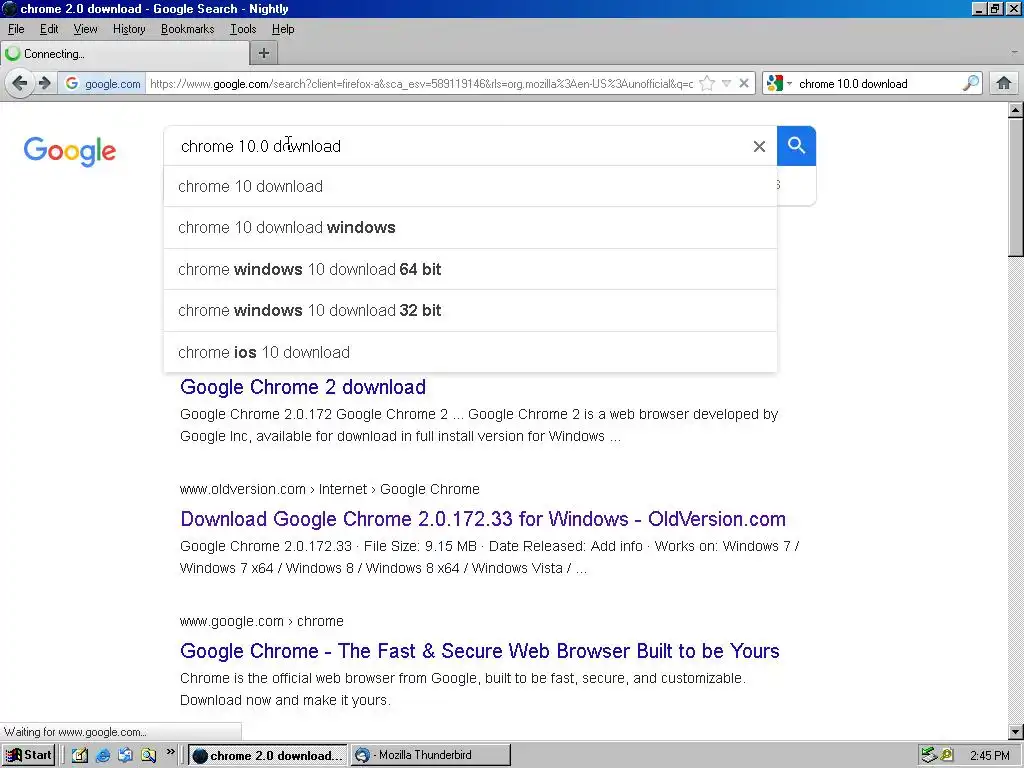The height and width of the screenshot is (768, 1024).
Task: Open the History menu
Action: tap(129, 29)
